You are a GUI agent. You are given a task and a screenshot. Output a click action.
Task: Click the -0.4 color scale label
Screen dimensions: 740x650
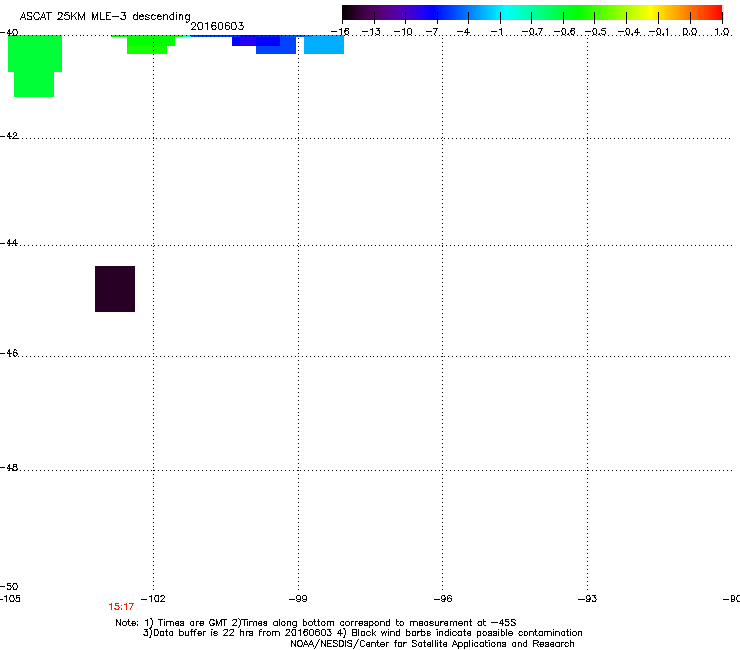click(x=629, y=32)
